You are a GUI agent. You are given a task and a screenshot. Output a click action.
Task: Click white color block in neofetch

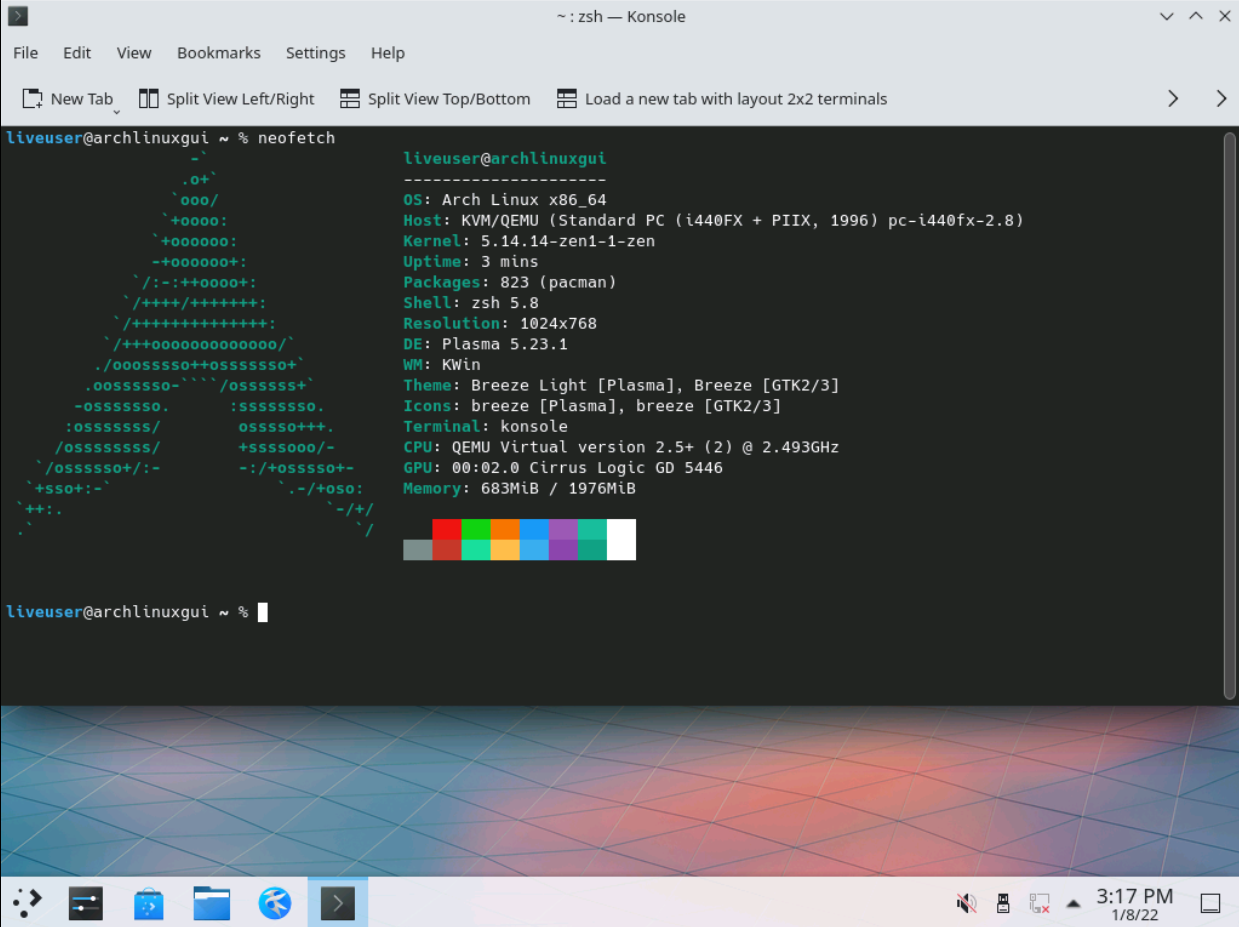click(x=621, y=539)
